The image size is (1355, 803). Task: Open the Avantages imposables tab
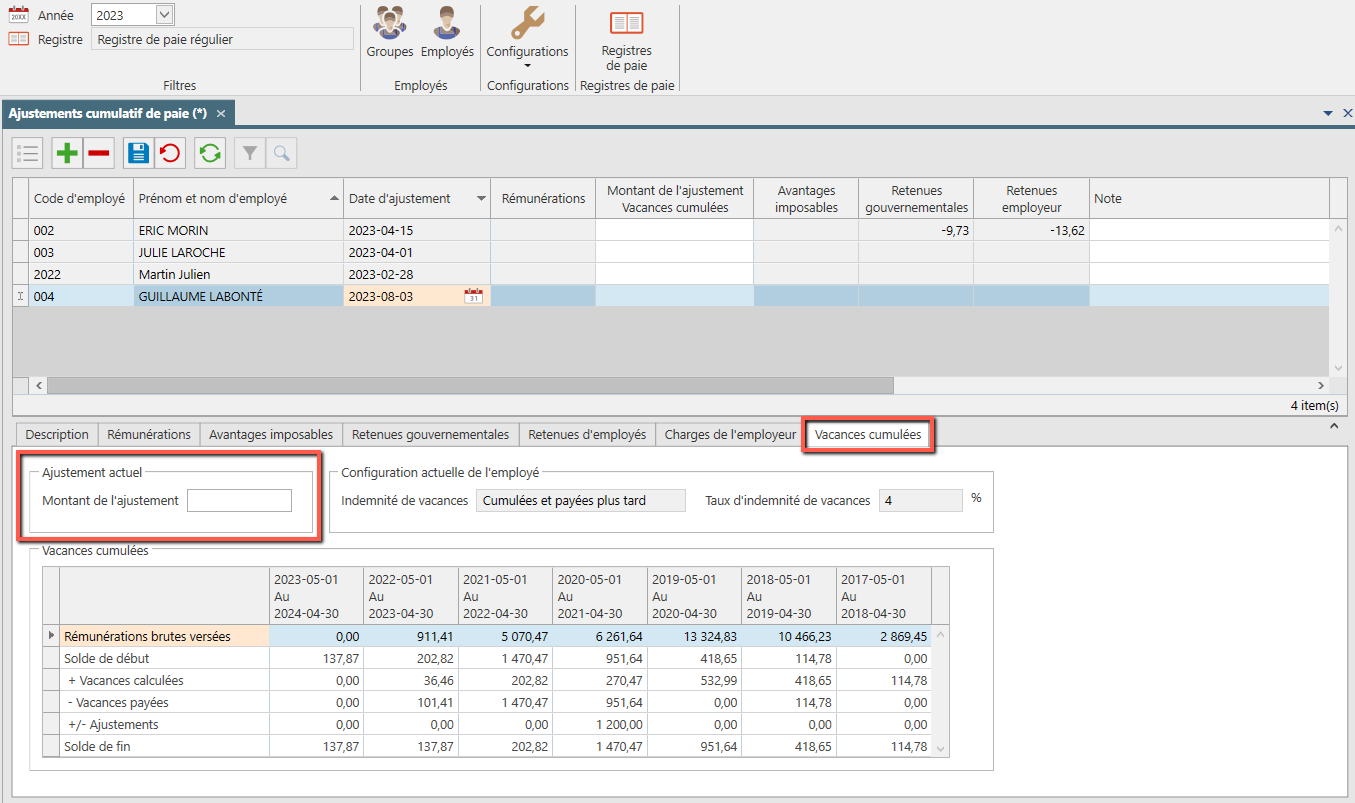coord(271,435)
